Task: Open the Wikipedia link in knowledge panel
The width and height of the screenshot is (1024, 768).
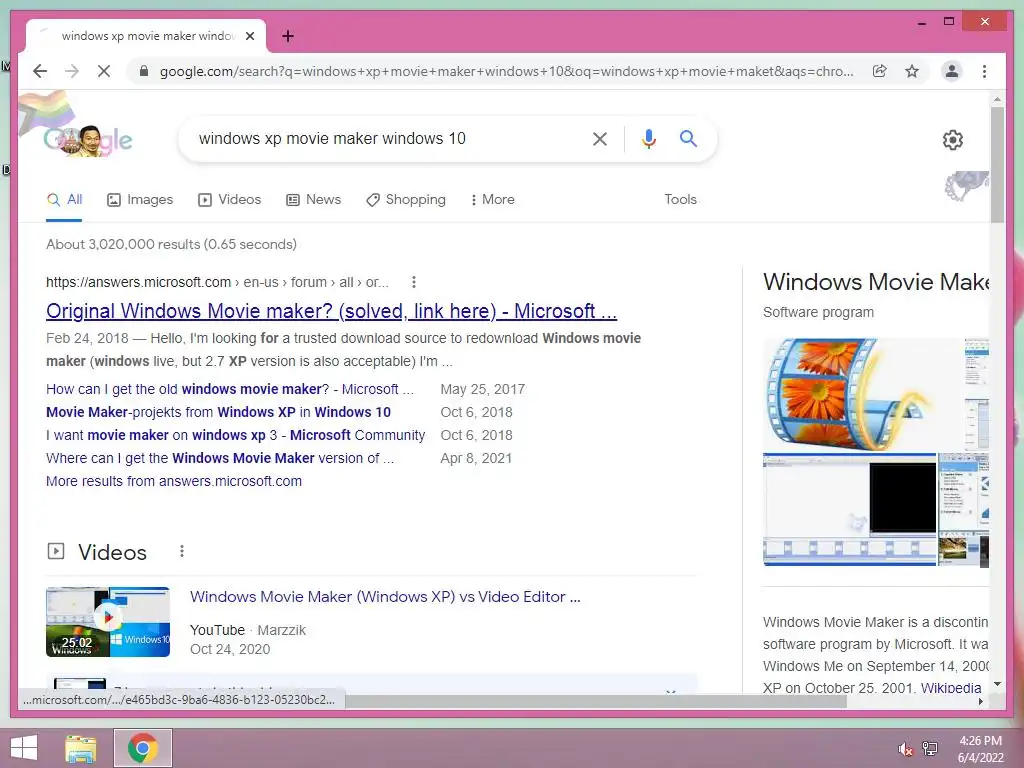Action: tap(951, 688)
